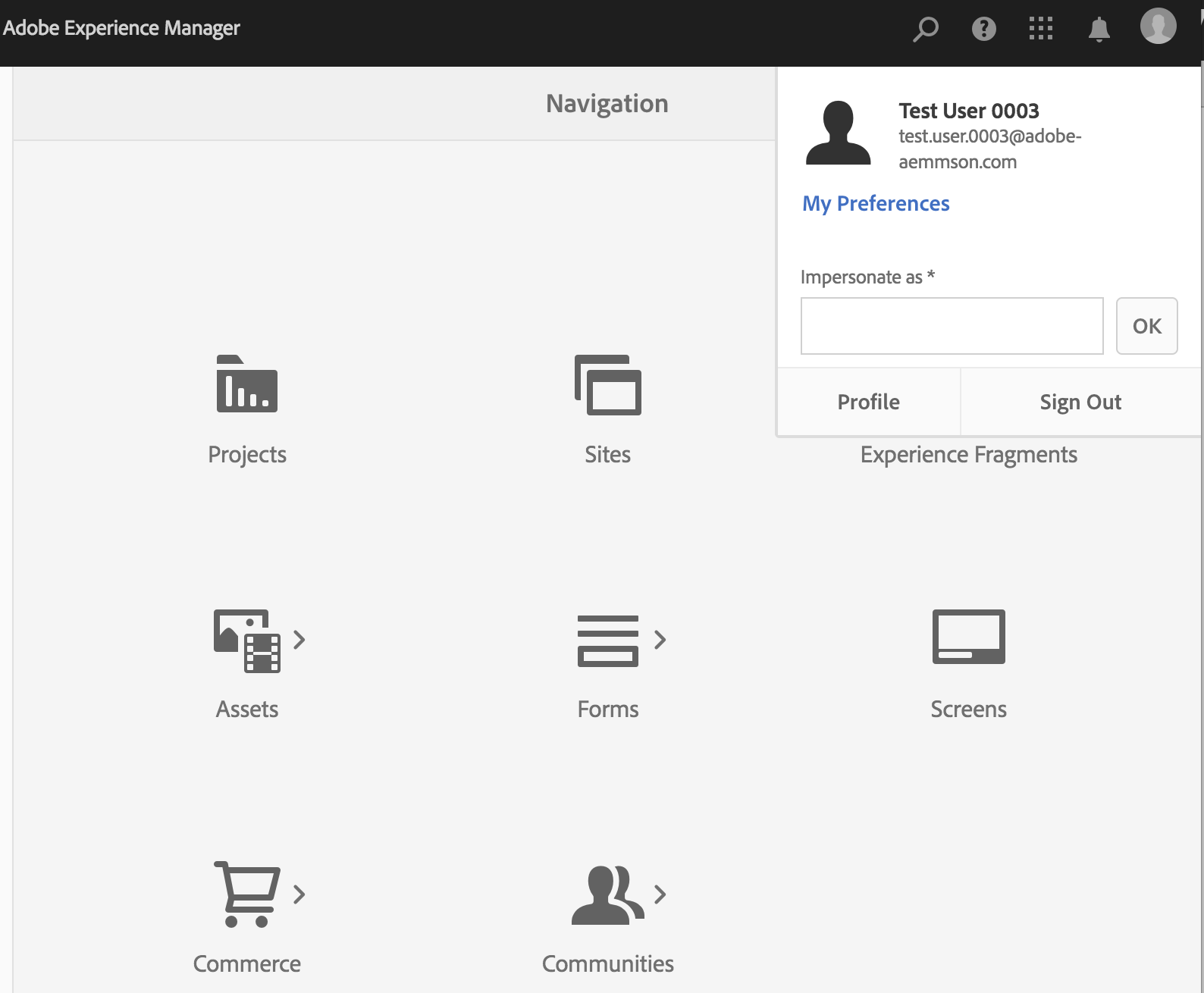Expand the Commerce submenu chevron

pyautogui.click(x=299, y=894)
